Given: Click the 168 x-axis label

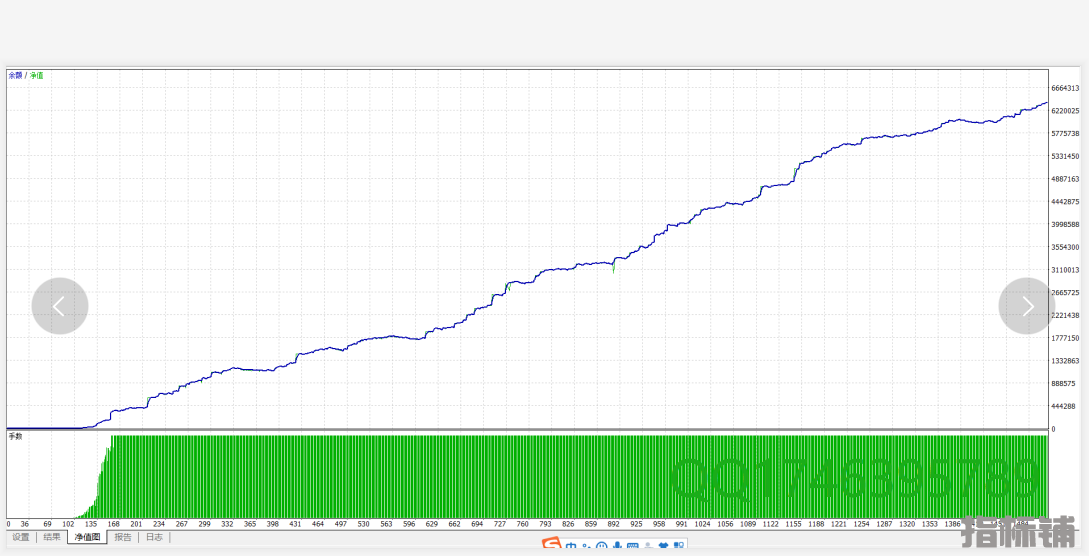Looking at the screenshot, I should [x=113, y=524].
